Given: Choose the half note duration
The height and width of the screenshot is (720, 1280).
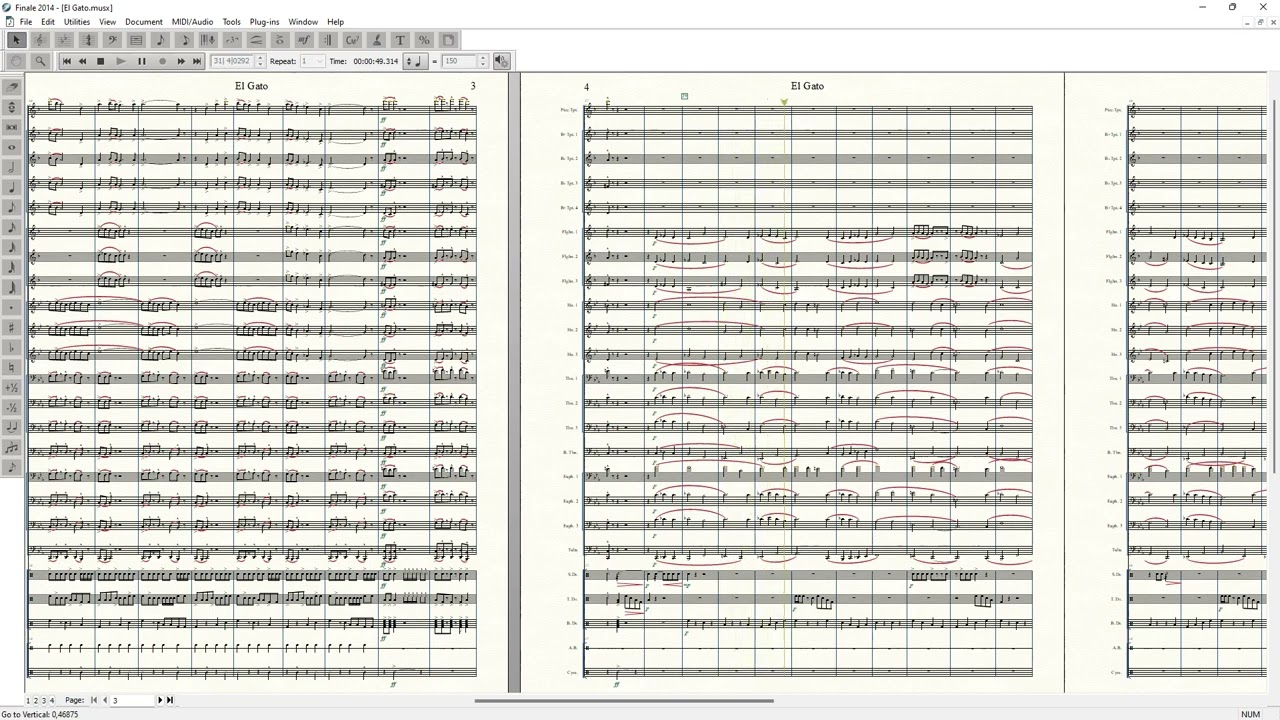Looking at the screenshot, I should click(12, 167).
